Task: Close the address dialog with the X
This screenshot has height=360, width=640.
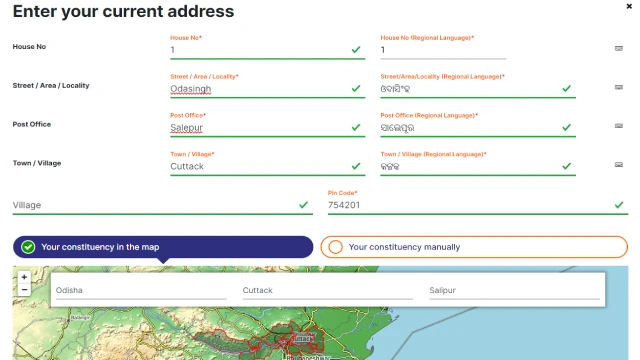Action: 629,6
